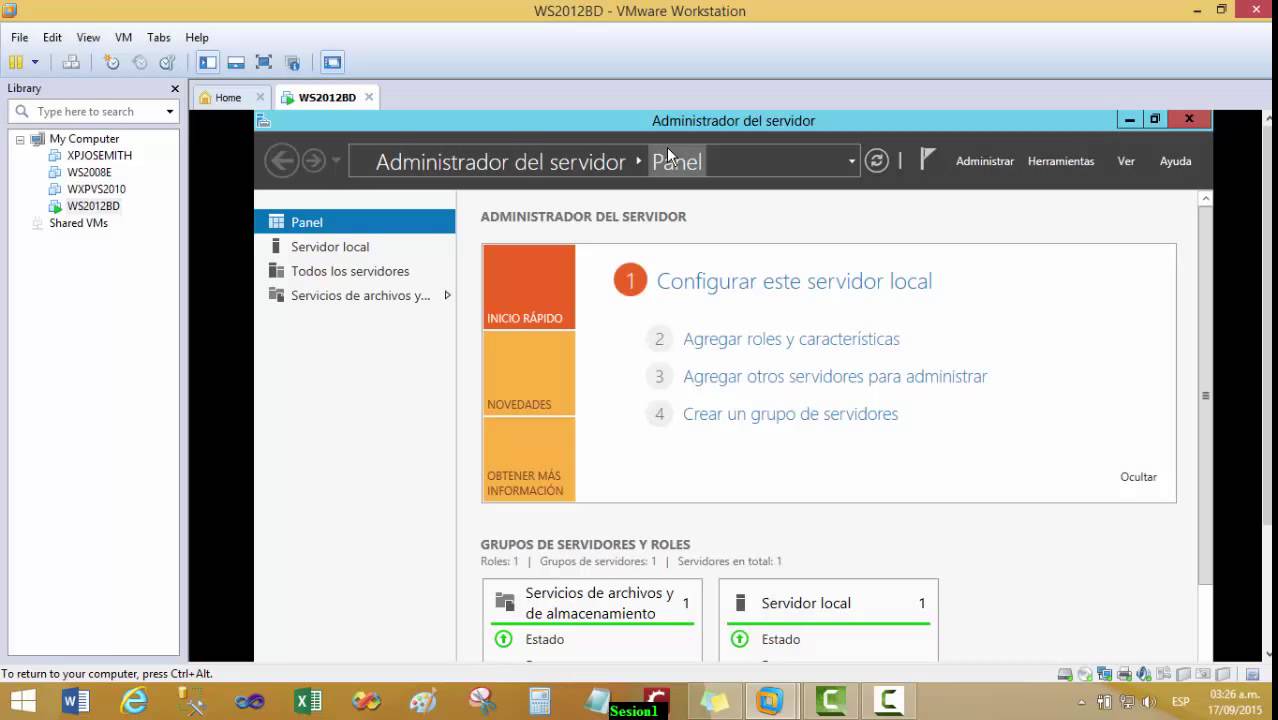
Task: Open the Ayuda menu
Action: click(x=1175, y=161)
